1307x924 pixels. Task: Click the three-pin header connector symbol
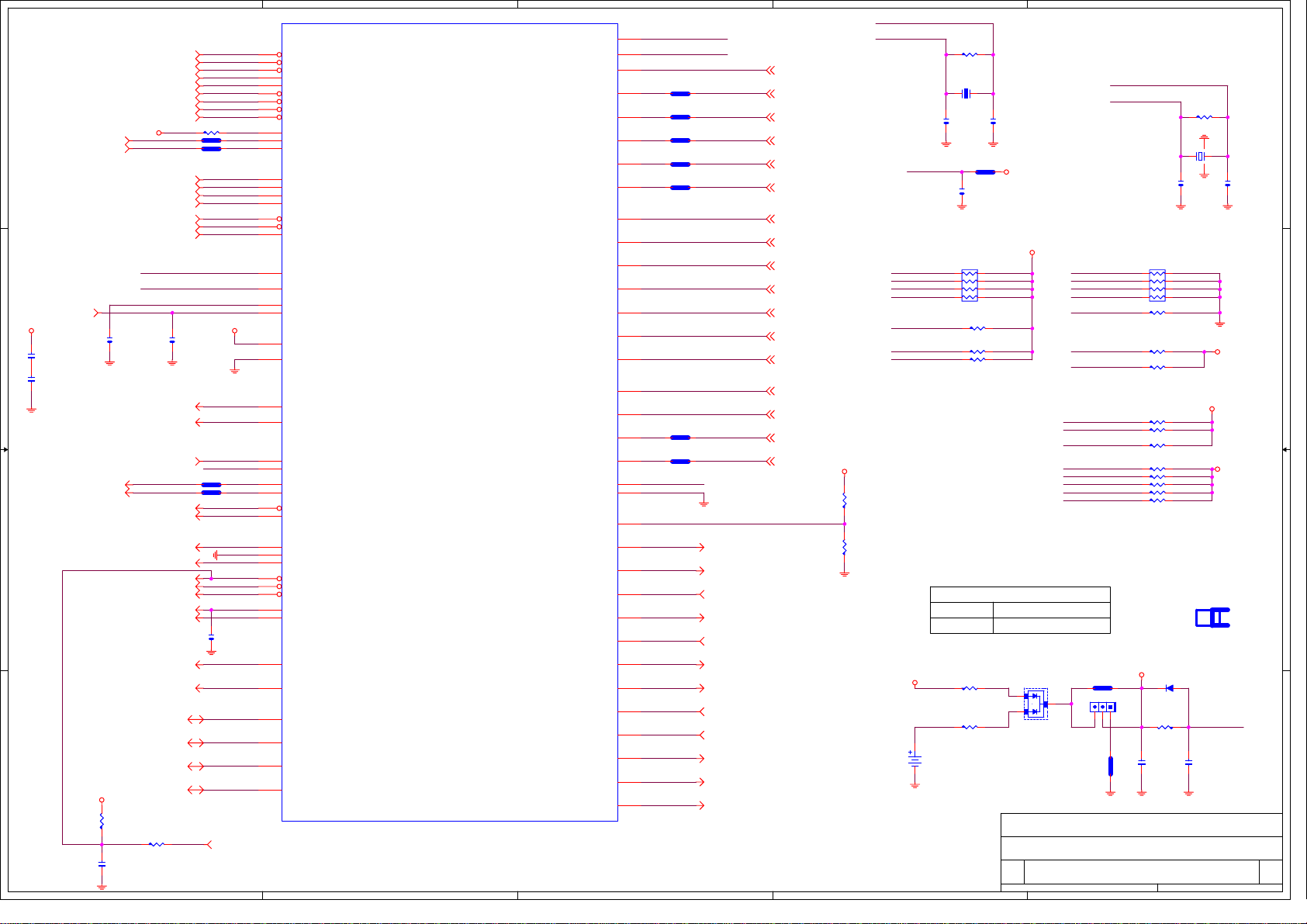1102,707
